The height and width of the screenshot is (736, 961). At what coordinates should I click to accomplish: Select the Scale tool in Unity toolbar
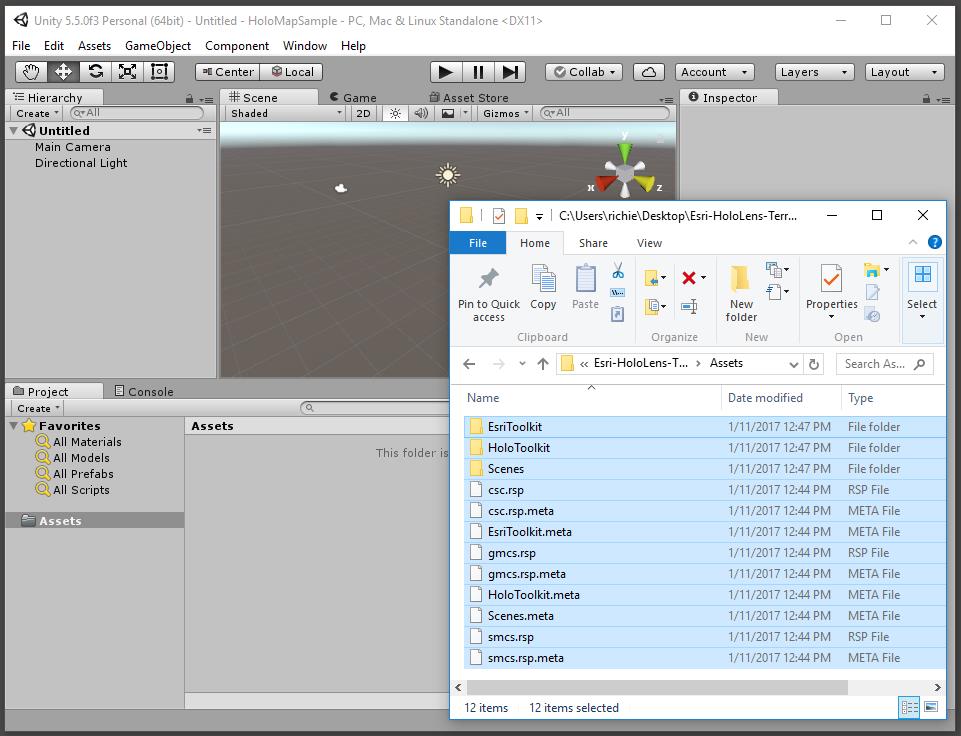tap(127, 72)
